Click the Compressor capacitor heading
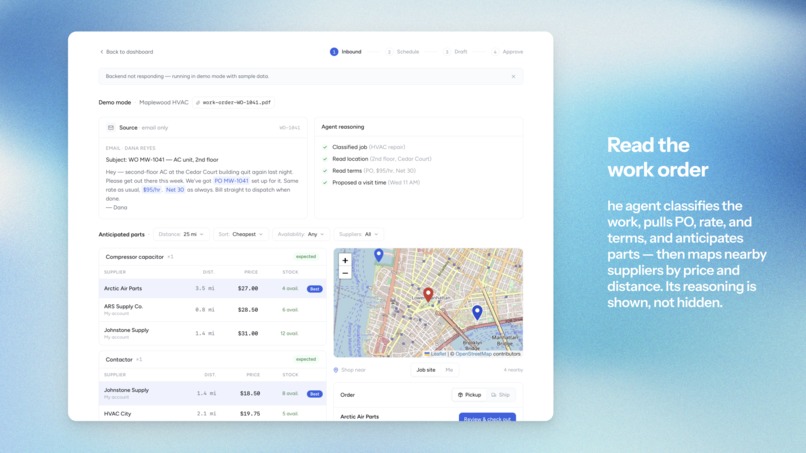The height and width of the screenshot is (453, 806). tap(135, 257)
